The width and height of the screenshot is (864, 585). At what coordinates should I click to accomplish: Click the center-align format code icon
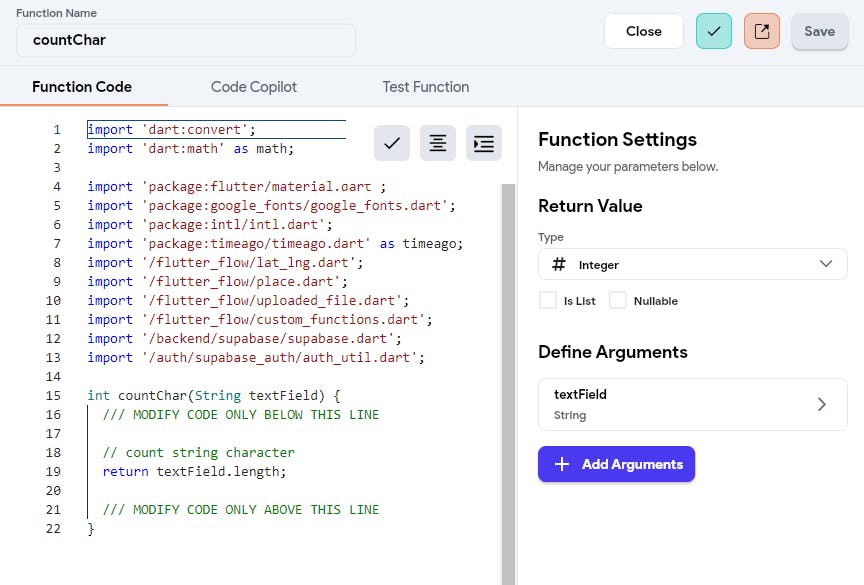tap(438, 144)
